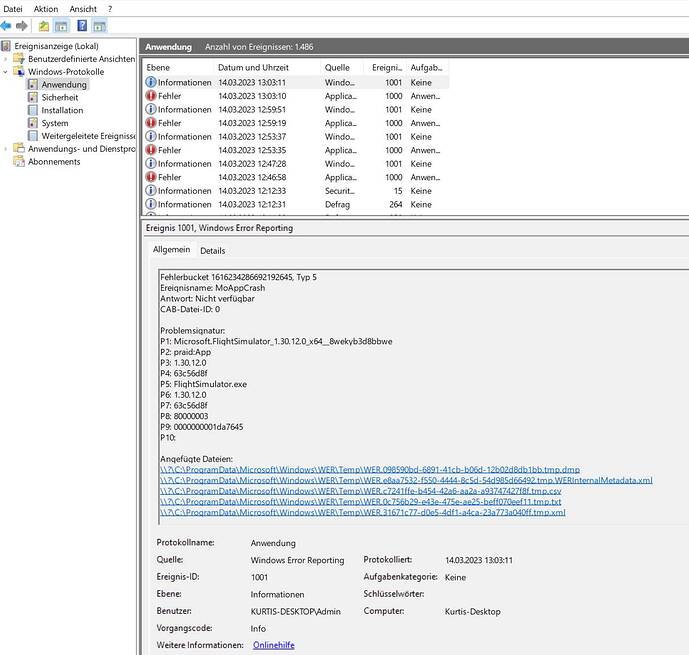This screenshot has height=655, width=689.
Task: Select Informationen event at 12:53:37
Action: [x=297, y=137]
